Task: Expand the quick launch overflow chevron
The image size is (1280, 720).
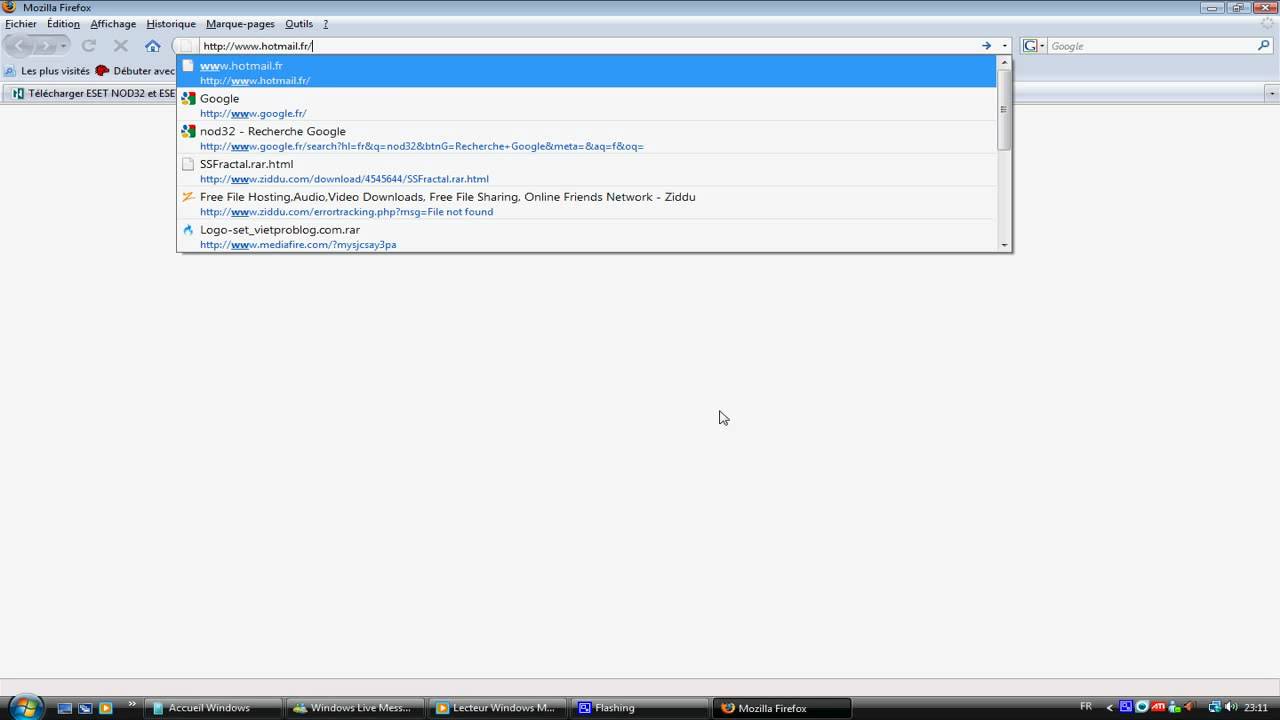Action: click(131, 705)
